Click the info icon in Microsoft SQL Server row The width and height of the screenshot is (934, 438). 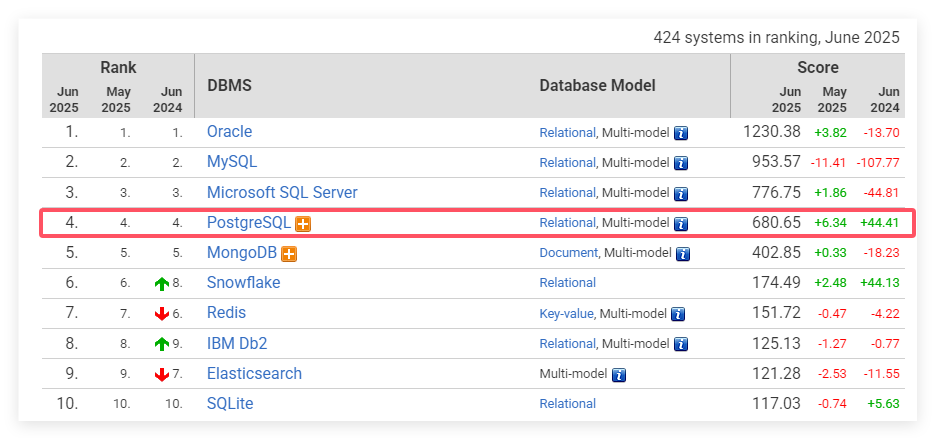(x=681, y=194)
